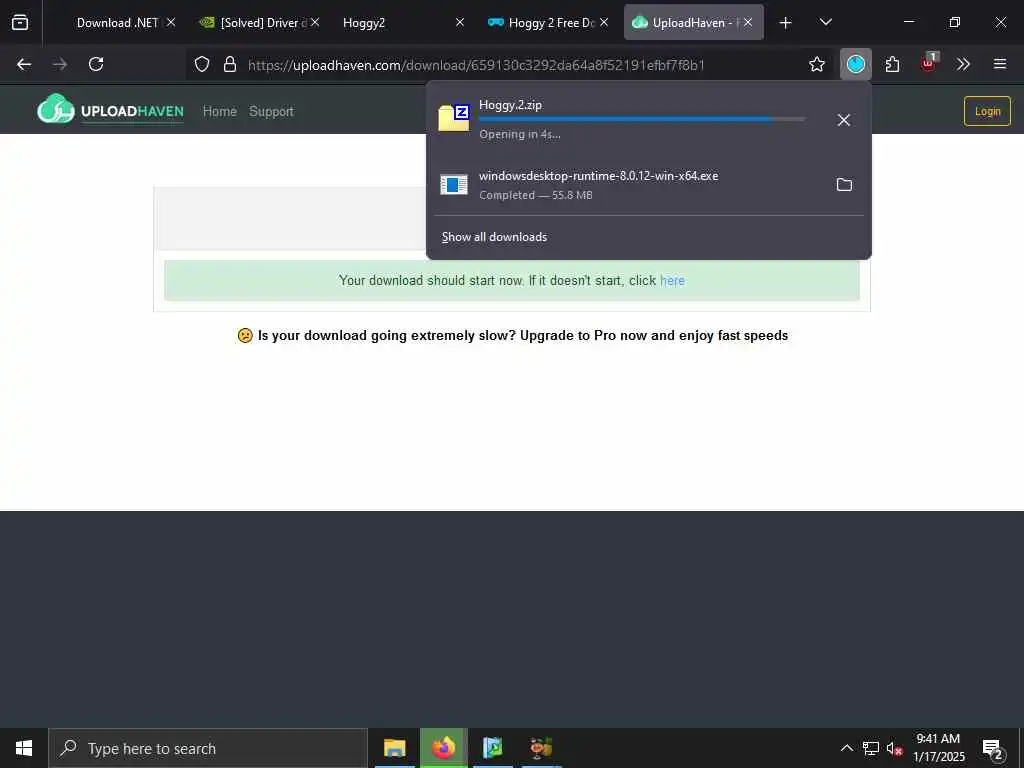The height and width of the screenshot is (768, 1024).
Task: Toggle the downloads panel button
Action: (856, 64)
